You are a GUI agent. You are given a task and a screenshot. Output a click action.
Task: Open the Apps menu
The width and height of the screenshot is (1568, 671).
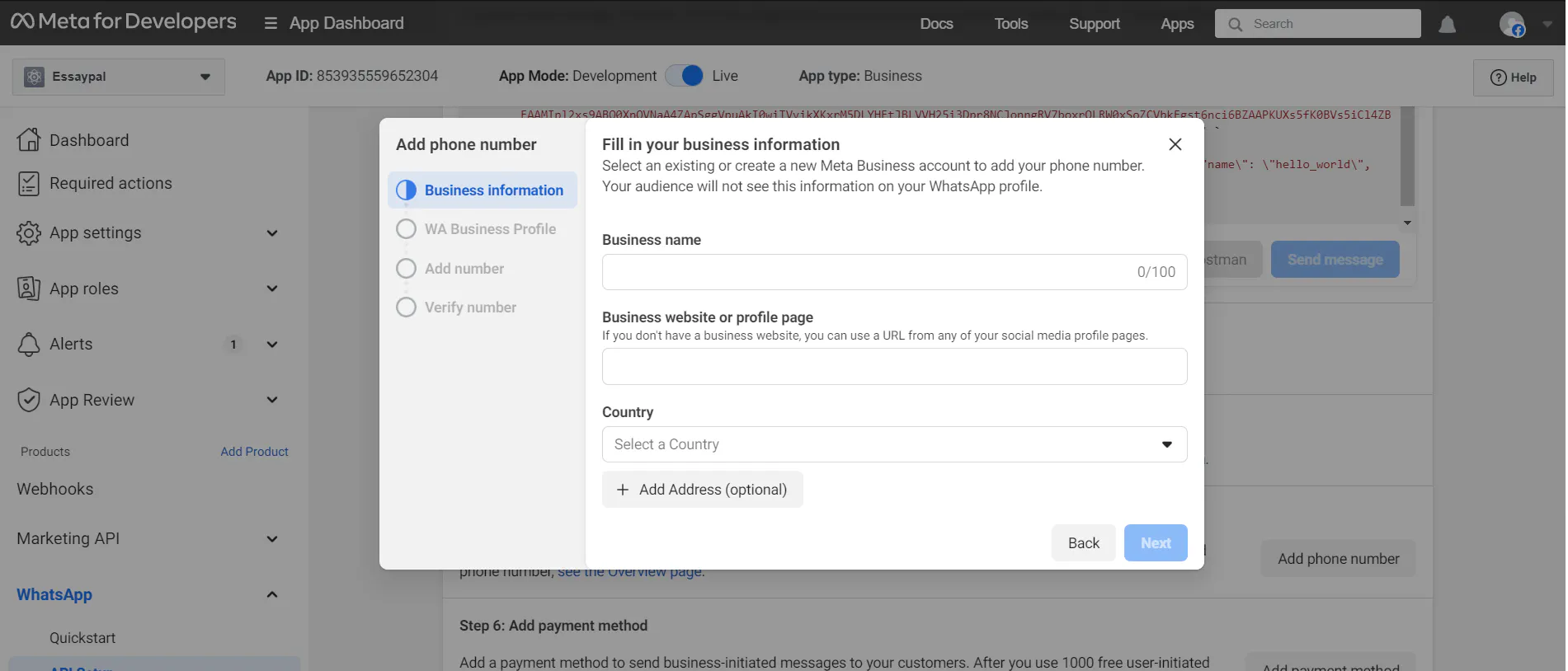(1177, 24)
